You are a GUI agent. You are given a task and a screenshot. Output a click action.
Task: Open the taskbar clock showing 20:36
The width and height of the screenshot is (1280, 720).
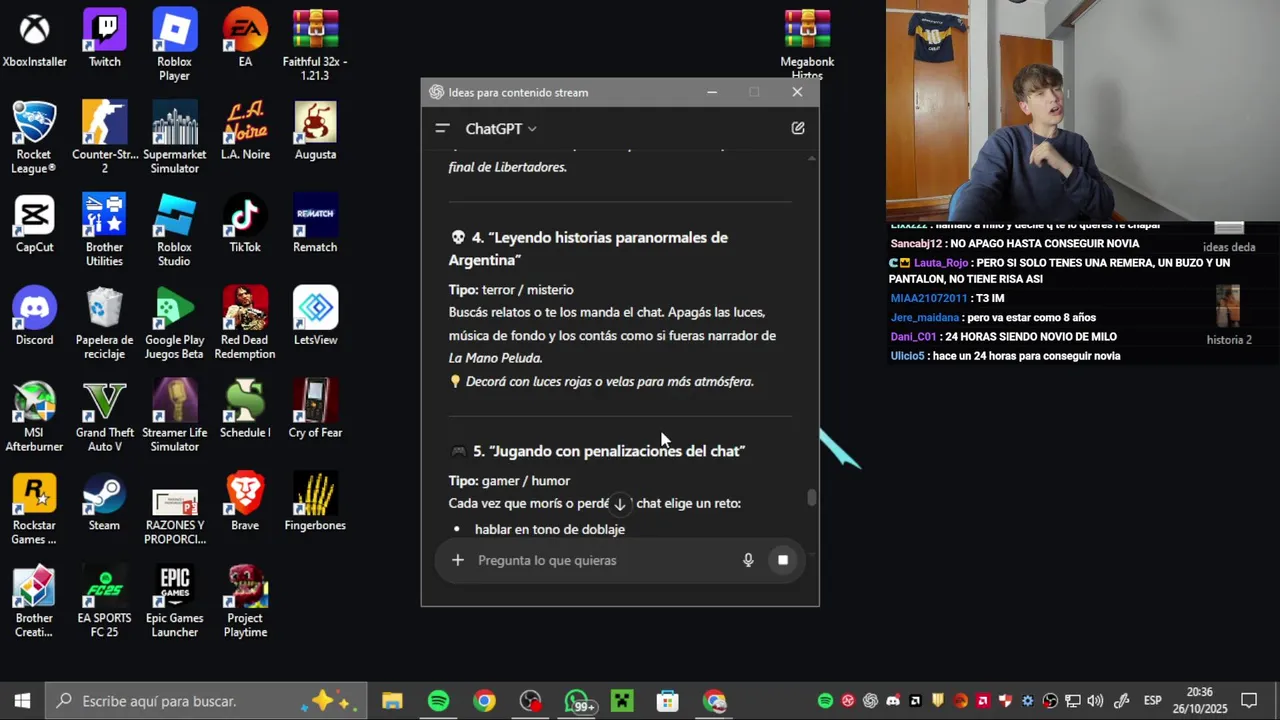pyautogui.click(x=1200, y=700)
